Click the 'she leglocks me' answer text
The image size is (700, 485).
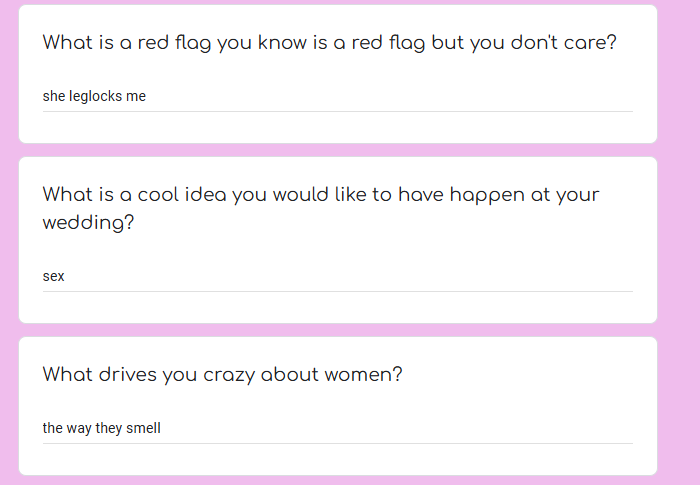[94, 96]
